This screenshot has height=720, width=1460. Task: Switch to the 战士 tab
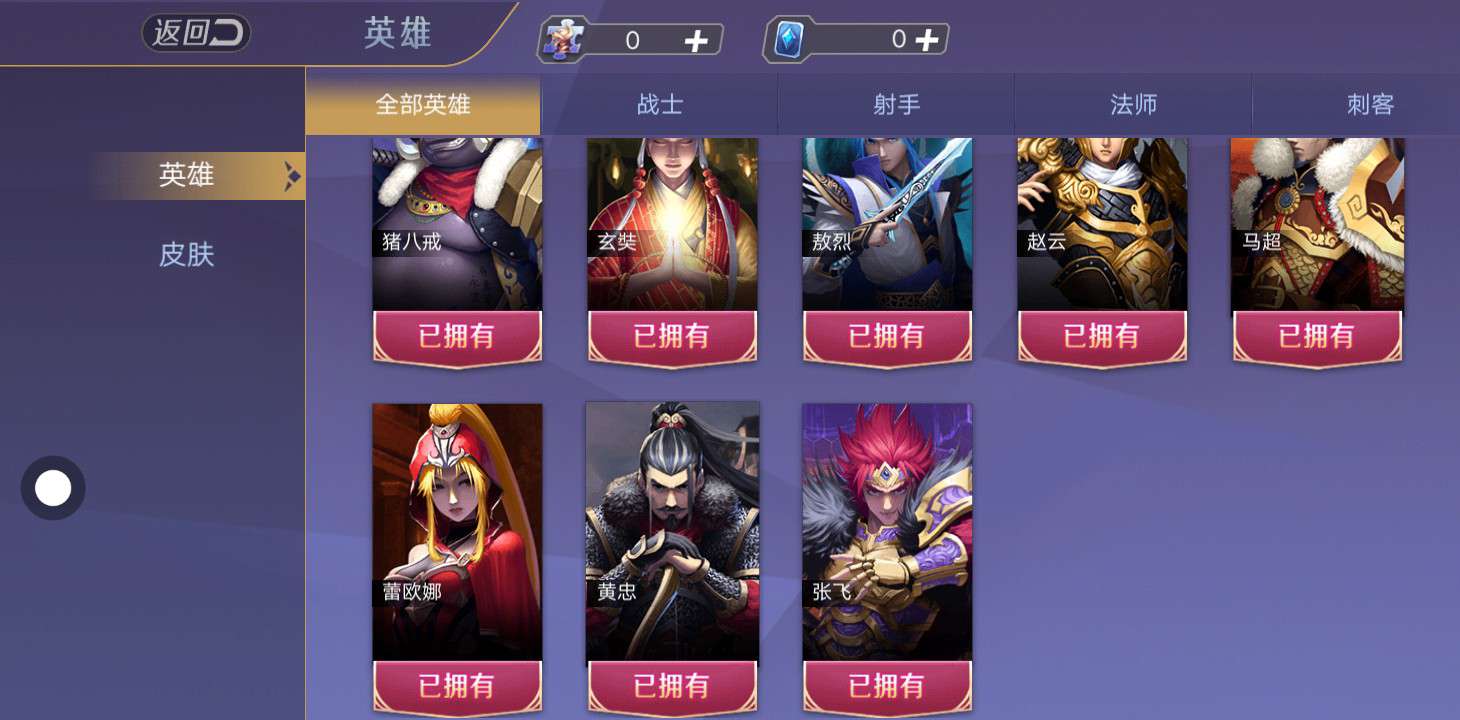[x=660, y=104]
